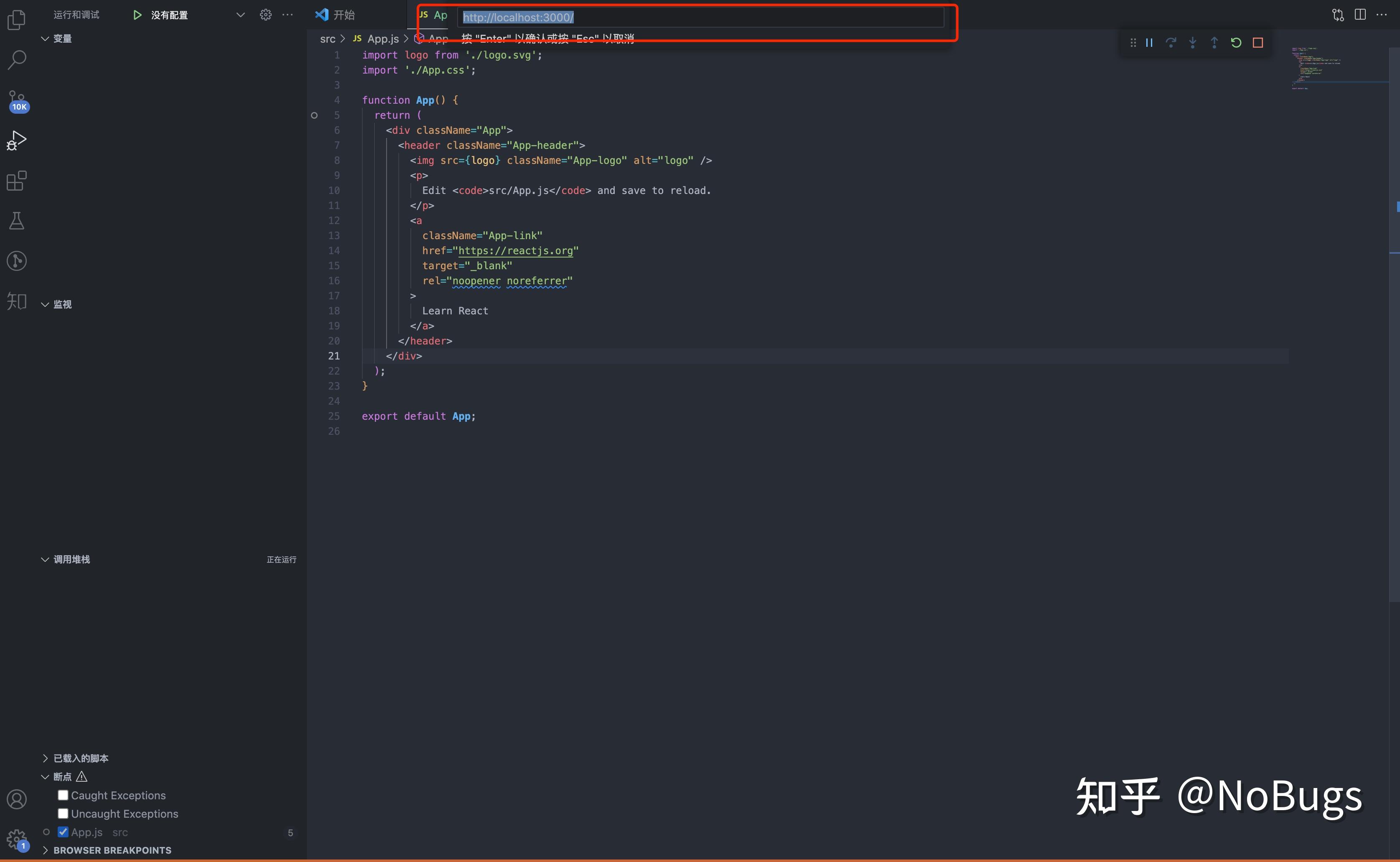Click the 开始 start button
This screenshot has width=1400, height=862.
coord(342,14)
